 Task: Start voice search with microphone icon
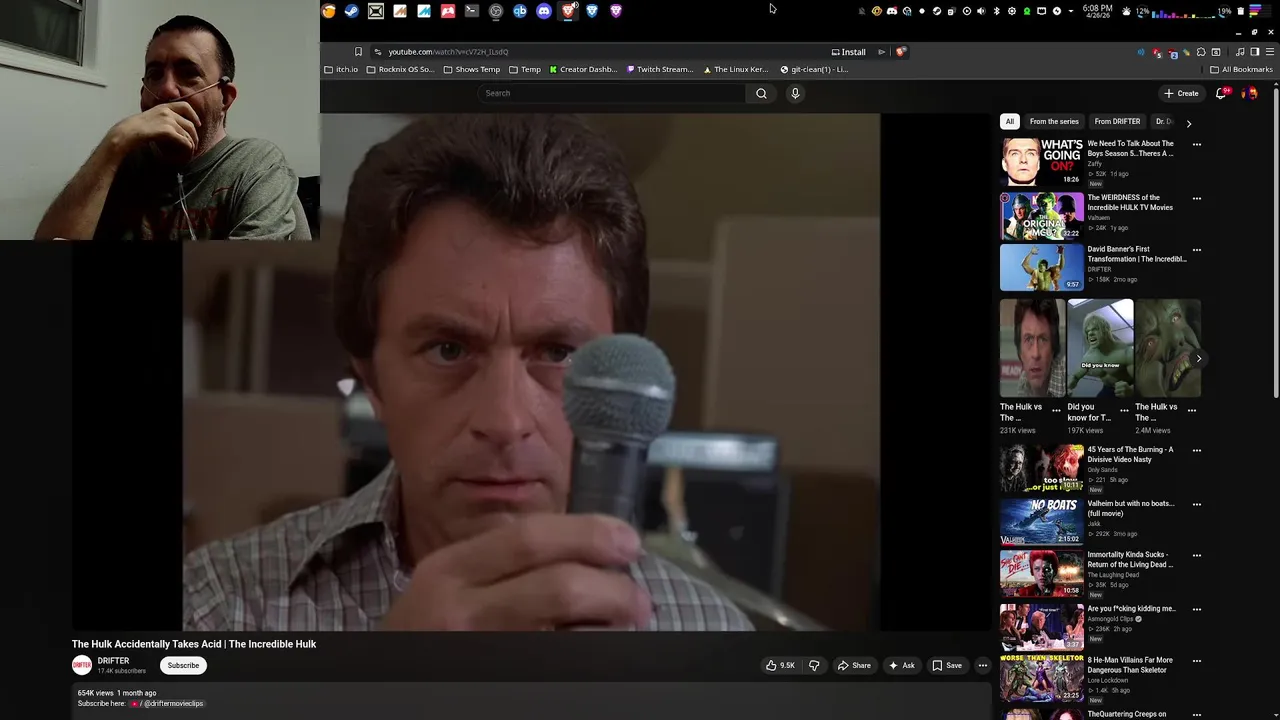[795, 93]
